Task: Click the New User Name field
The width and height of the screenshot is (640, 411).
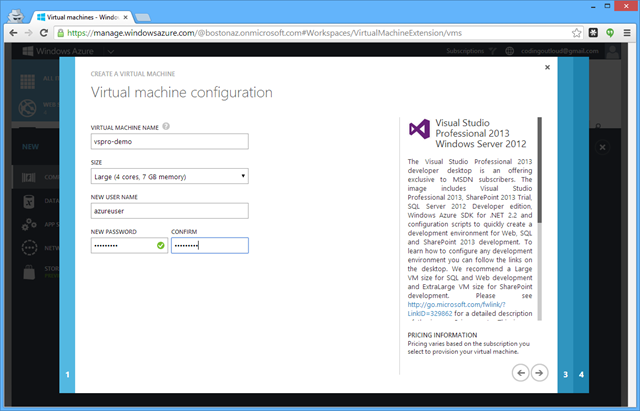Action: click(x=169, y=210)
